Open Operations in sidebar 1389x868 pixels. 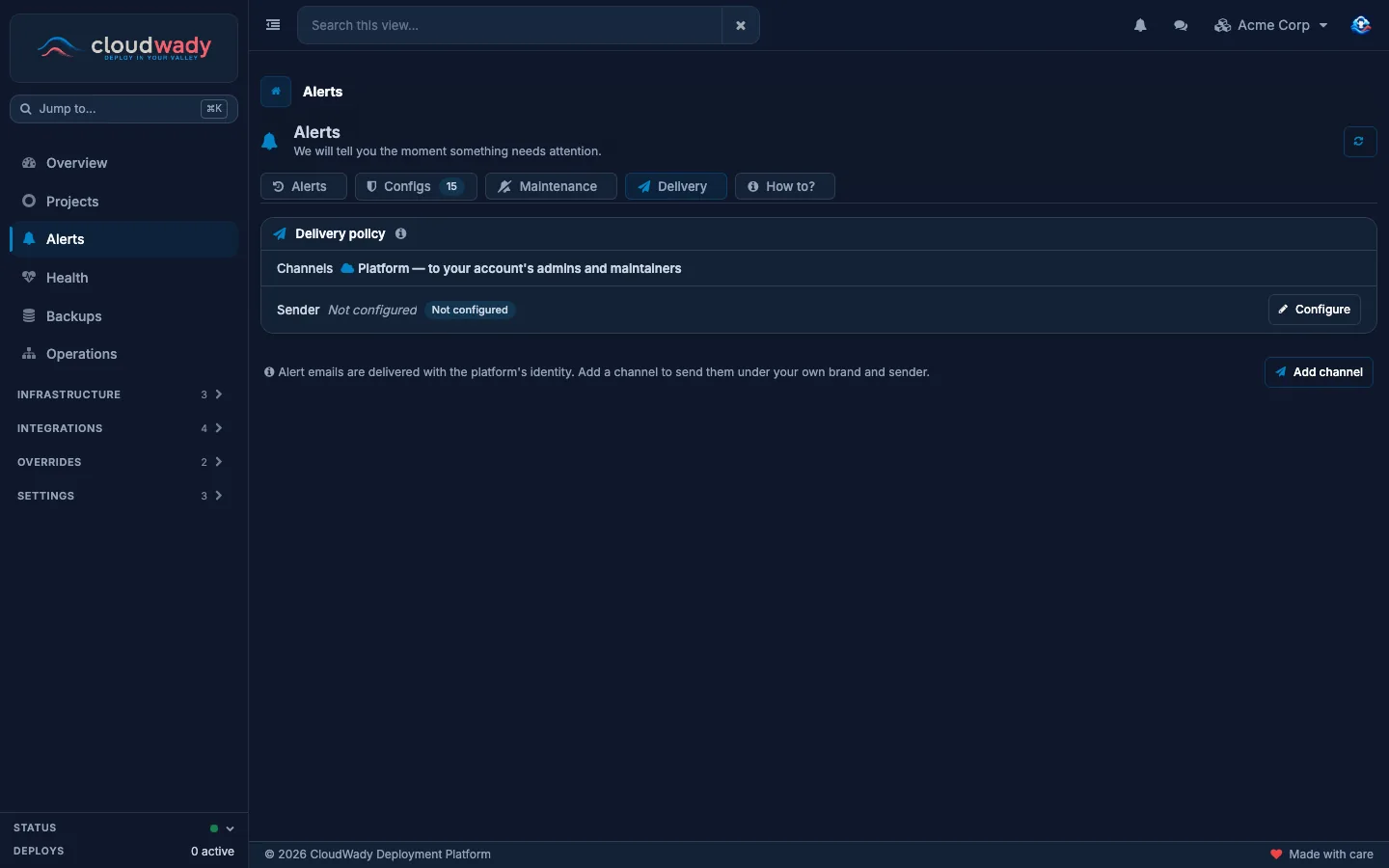[123, 354]
